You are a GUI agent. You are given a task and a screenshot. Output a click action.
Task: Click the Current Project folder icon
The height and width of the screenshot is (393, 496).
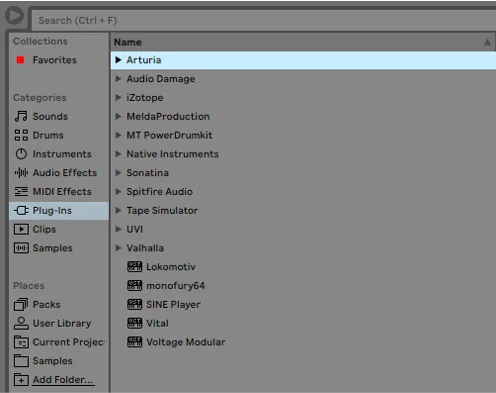21,342
